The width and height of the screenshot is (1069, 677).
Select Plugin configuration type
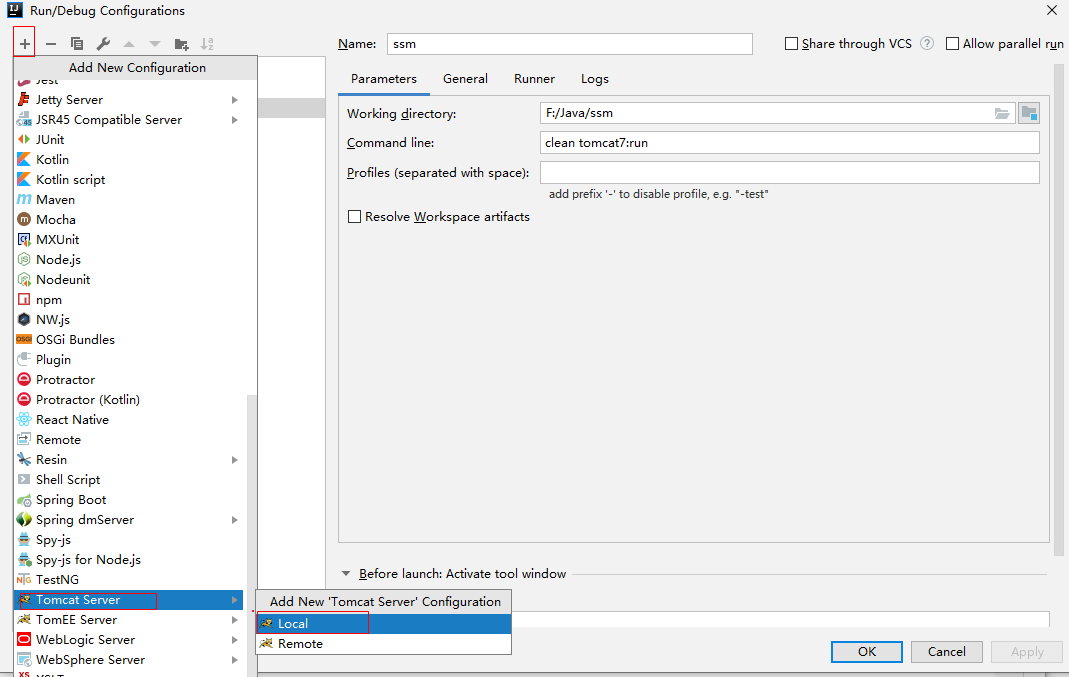(x=129, y=359)
